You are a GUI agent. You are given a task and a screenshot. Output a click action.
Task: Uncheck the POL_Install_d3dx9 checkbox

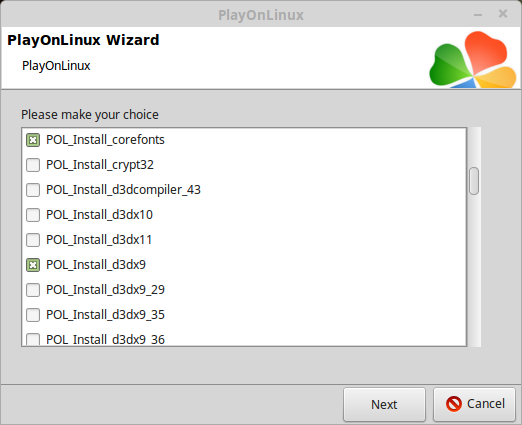pyautogui.click(x=33, y=265)
